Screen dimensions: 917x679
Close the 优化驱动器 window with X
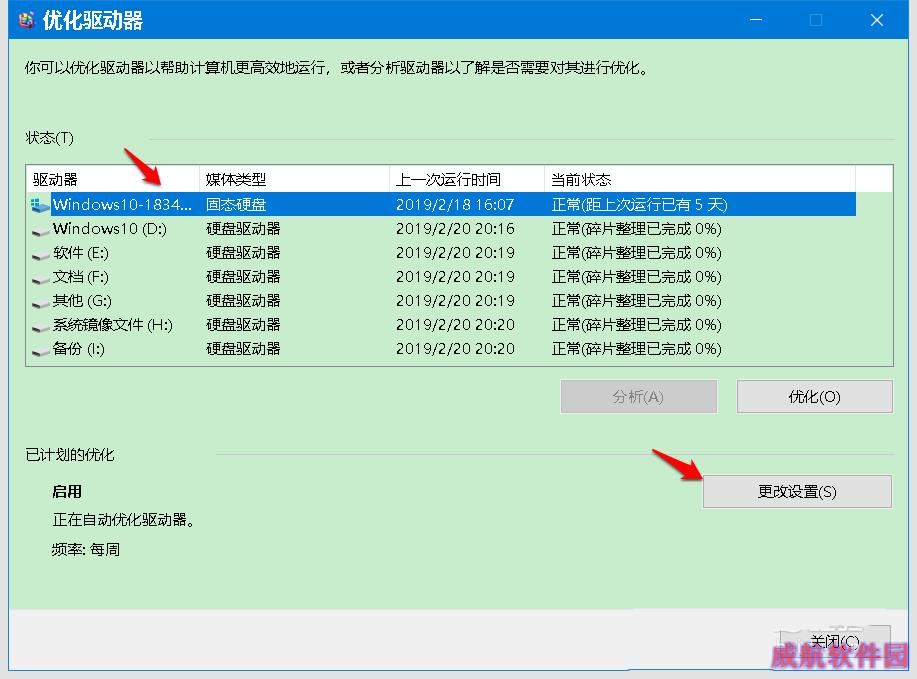pos(877,20)
